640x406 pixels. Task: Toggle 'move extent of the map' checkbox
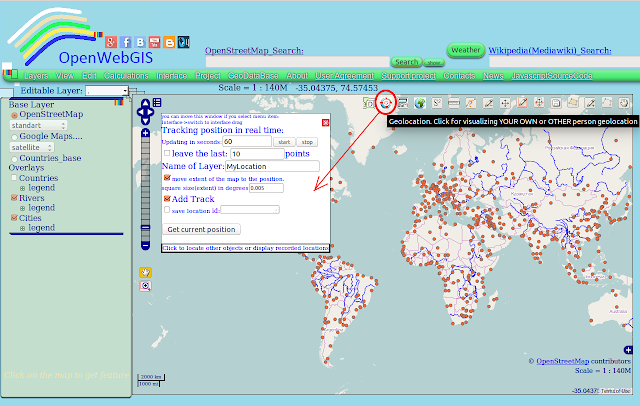[167, 177]
